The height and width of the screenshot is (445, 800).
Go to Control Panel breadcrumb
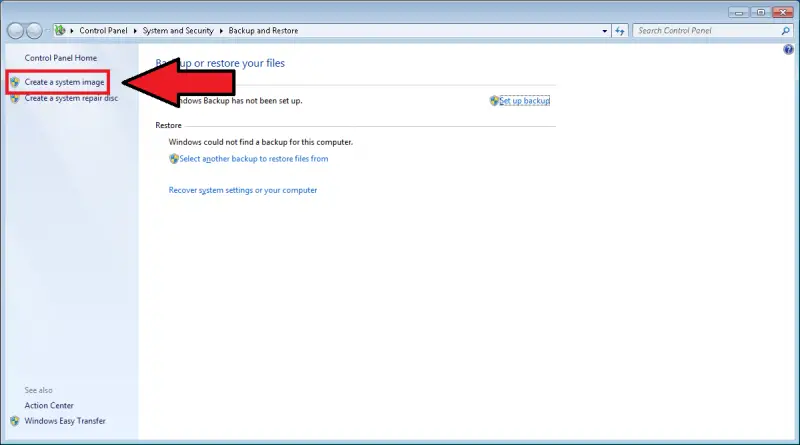point(103,31)
